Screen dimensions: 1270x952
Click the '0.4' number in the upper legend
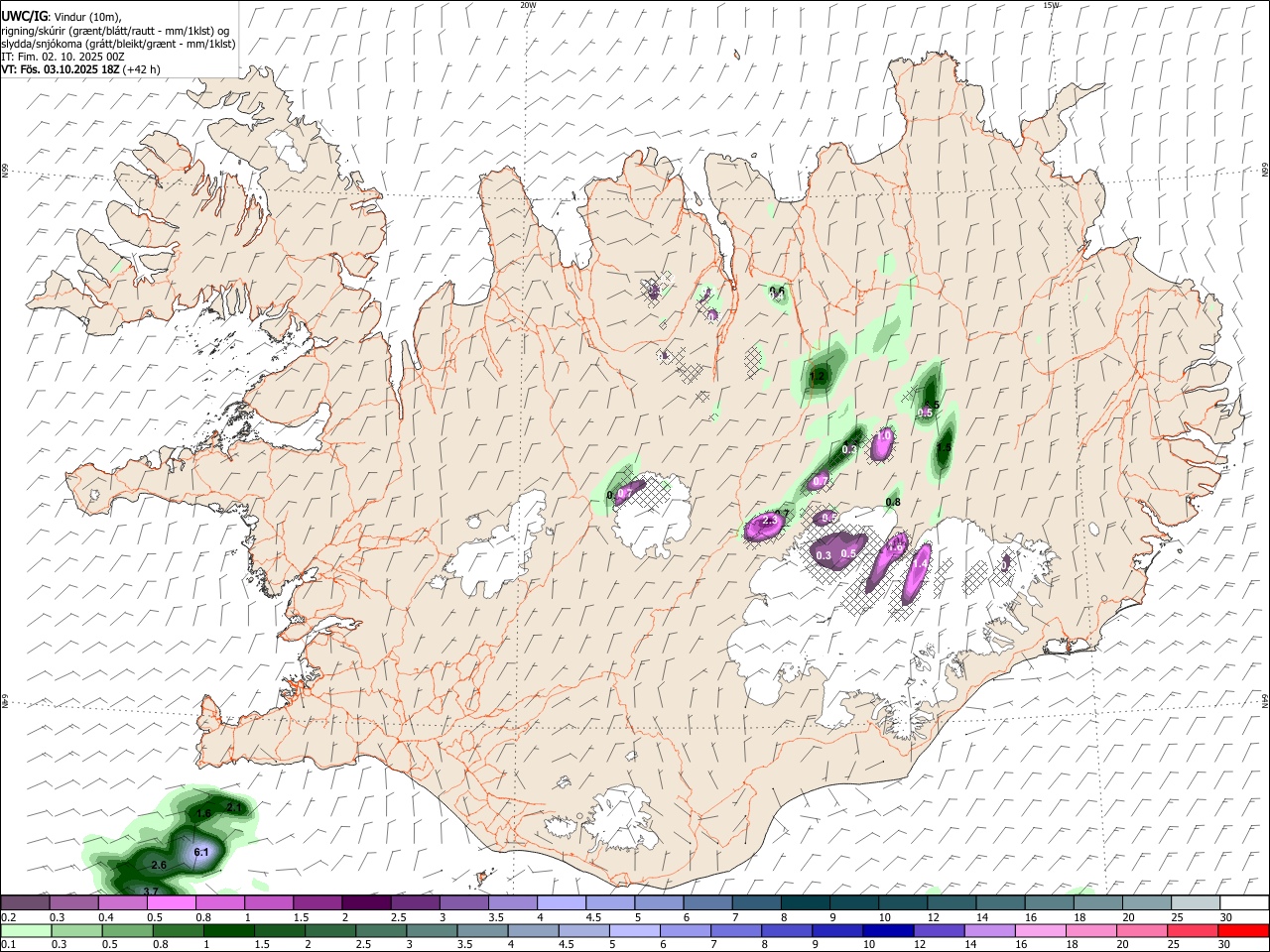(x=106, y=917)
